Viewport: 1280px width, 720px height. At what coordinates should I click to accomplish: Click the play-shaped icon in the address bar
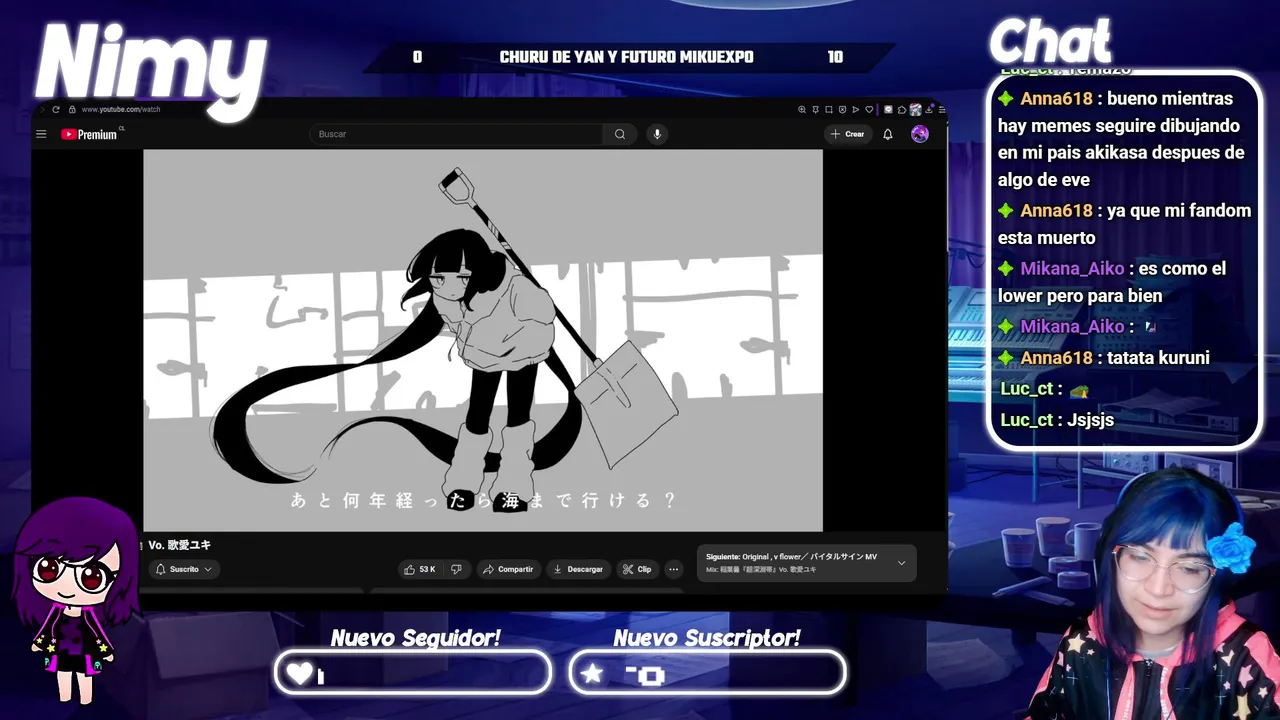(856, 109)
